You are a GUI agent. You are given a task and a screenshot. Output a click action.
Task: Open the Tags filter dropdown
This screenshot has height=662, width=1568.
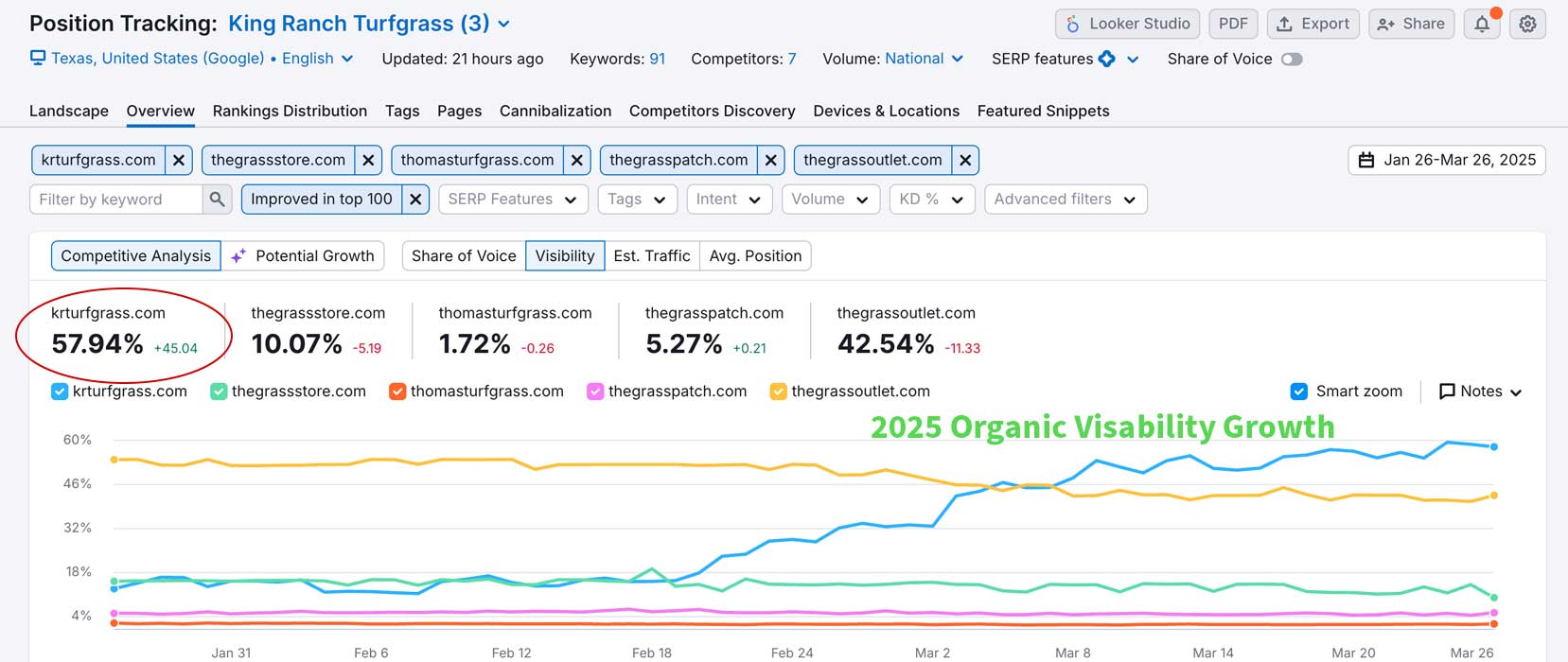637,199
